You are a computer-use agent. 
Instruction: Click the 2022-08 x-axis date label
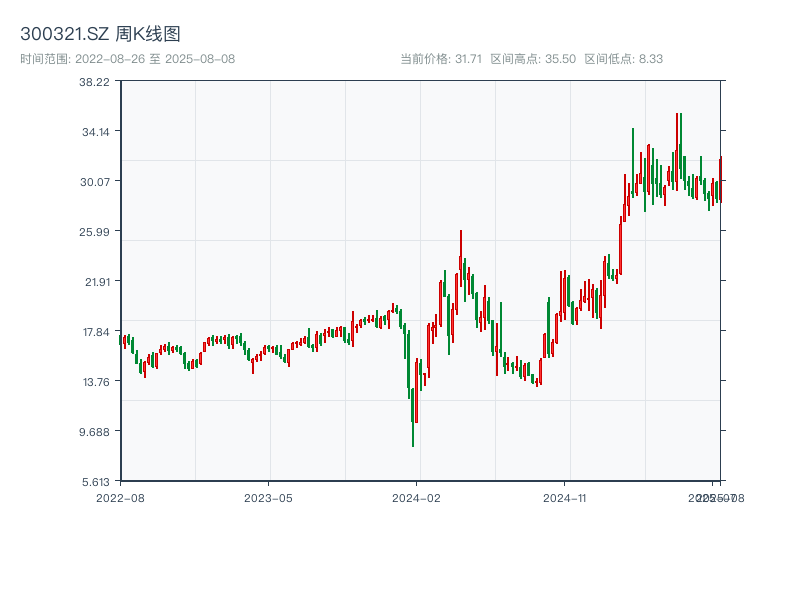(120, 496)
